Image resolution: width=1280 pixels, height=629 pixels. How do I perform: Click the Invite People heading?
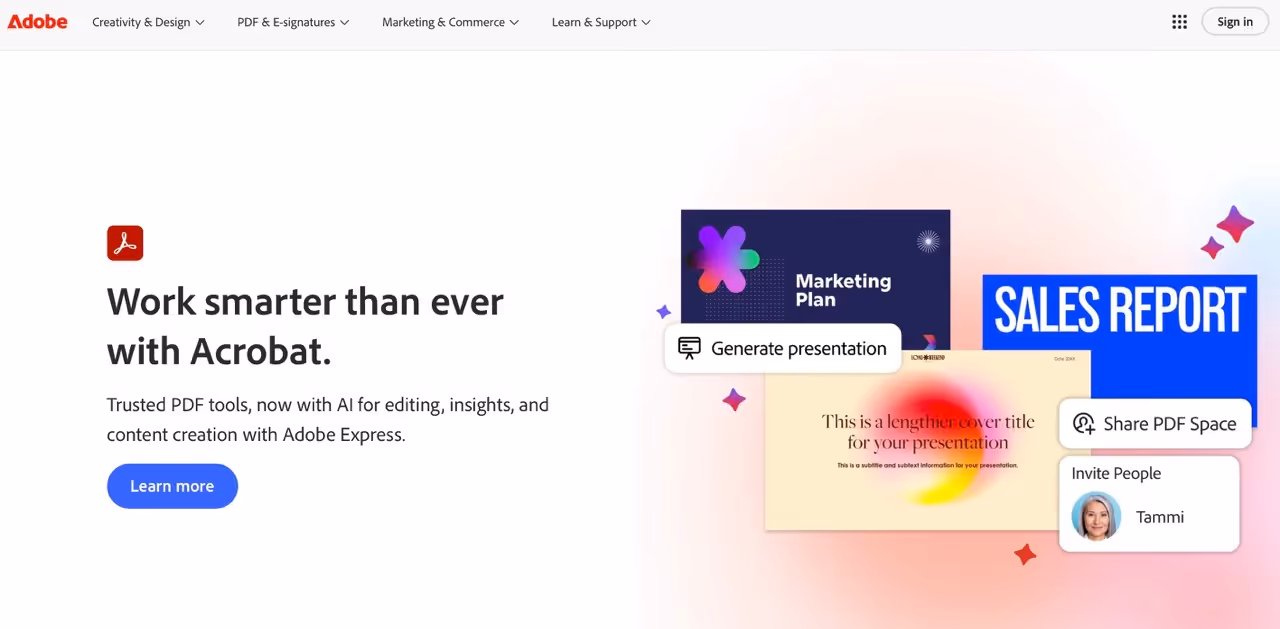1116,474
